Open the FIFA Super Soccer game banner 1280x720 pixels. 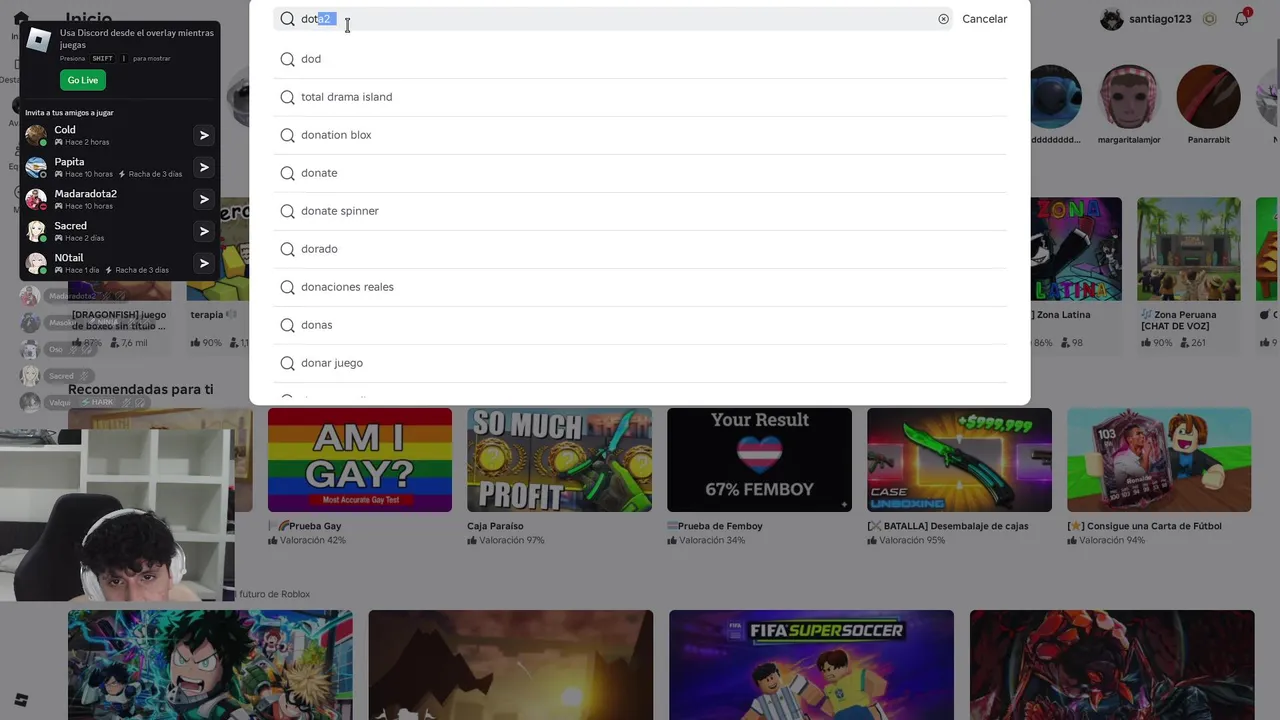click(811, 665)
